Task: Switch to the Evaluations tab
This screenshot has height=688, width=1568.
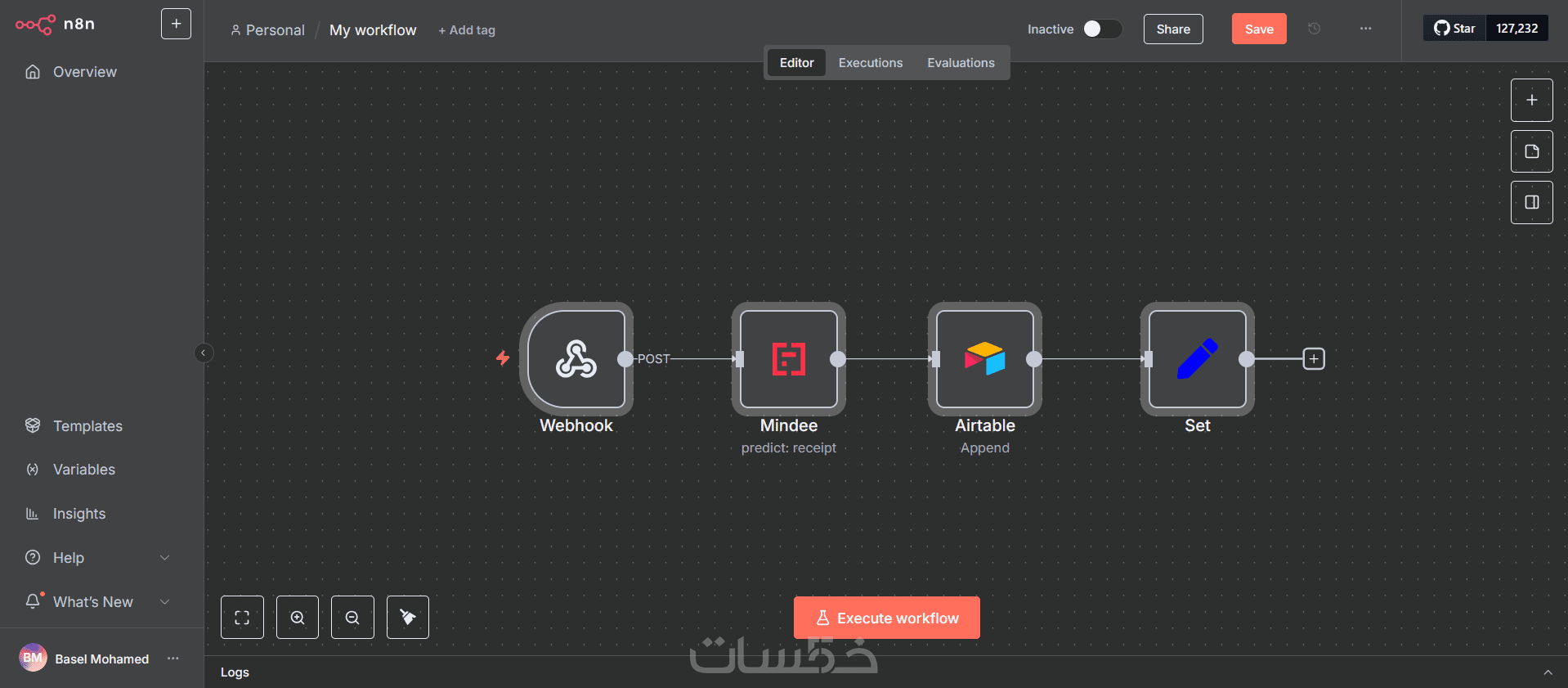Action: (961, 63)
